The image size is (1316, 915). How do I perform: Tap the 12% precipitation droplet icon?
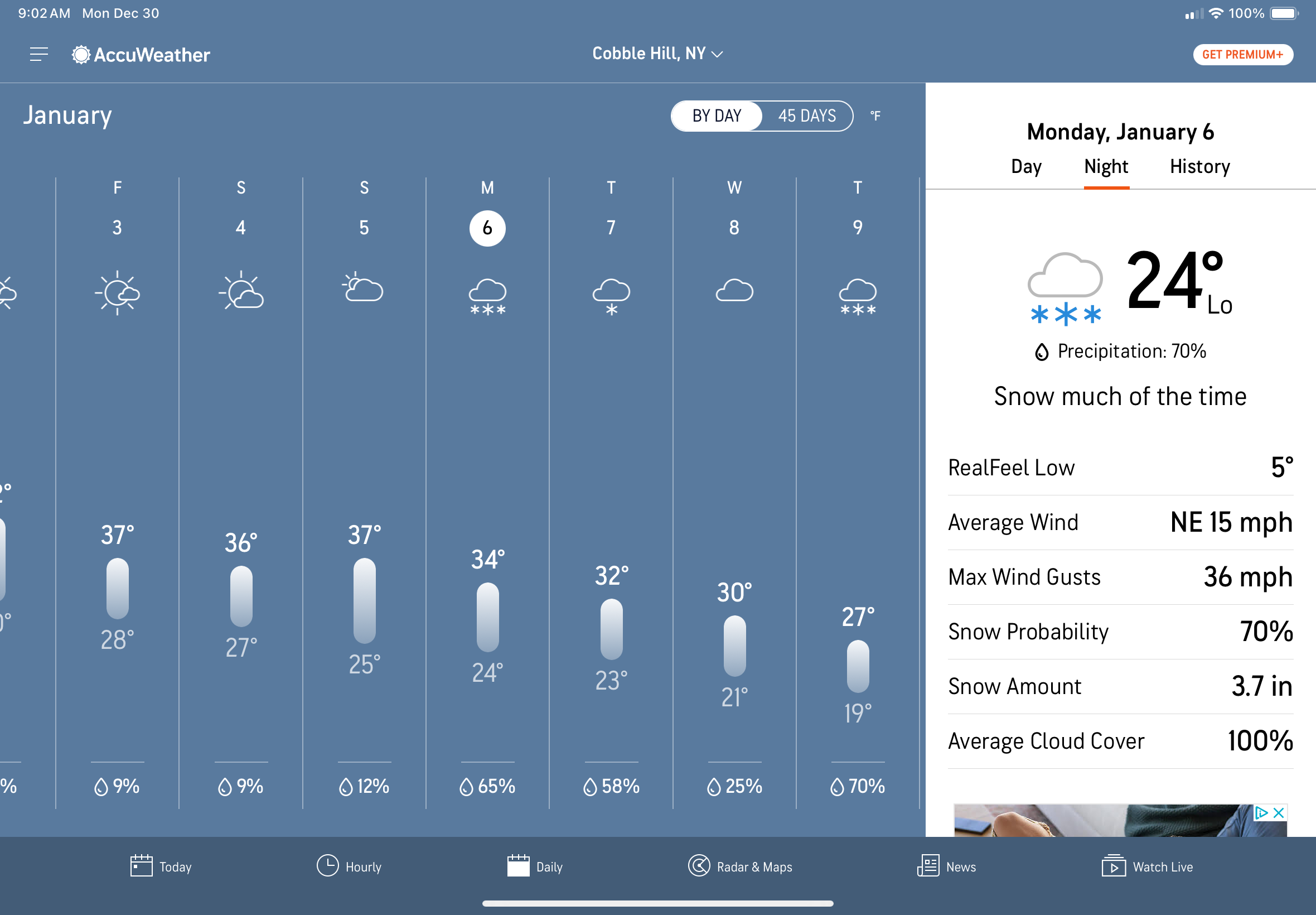346,787
